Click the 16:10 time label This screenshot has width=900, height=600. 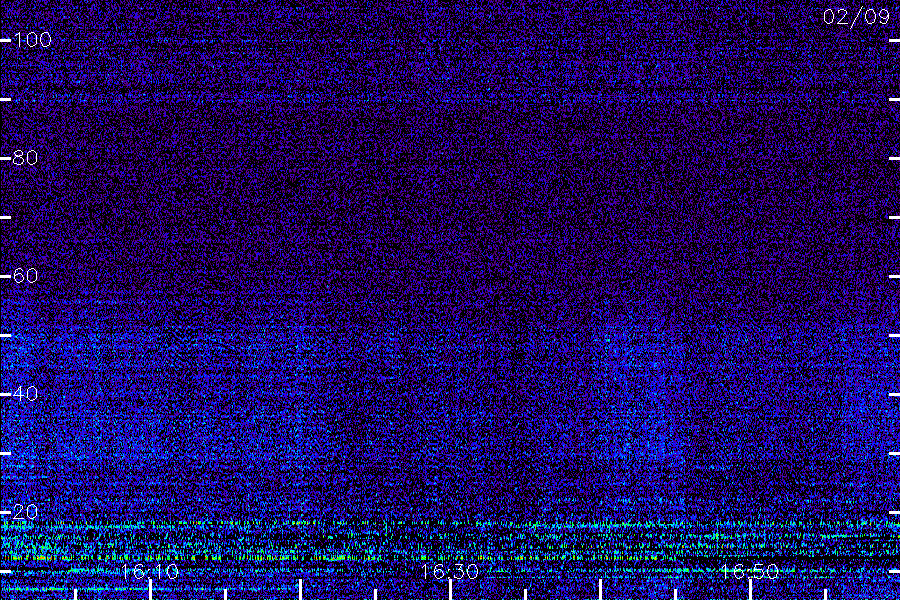point(150,571)
